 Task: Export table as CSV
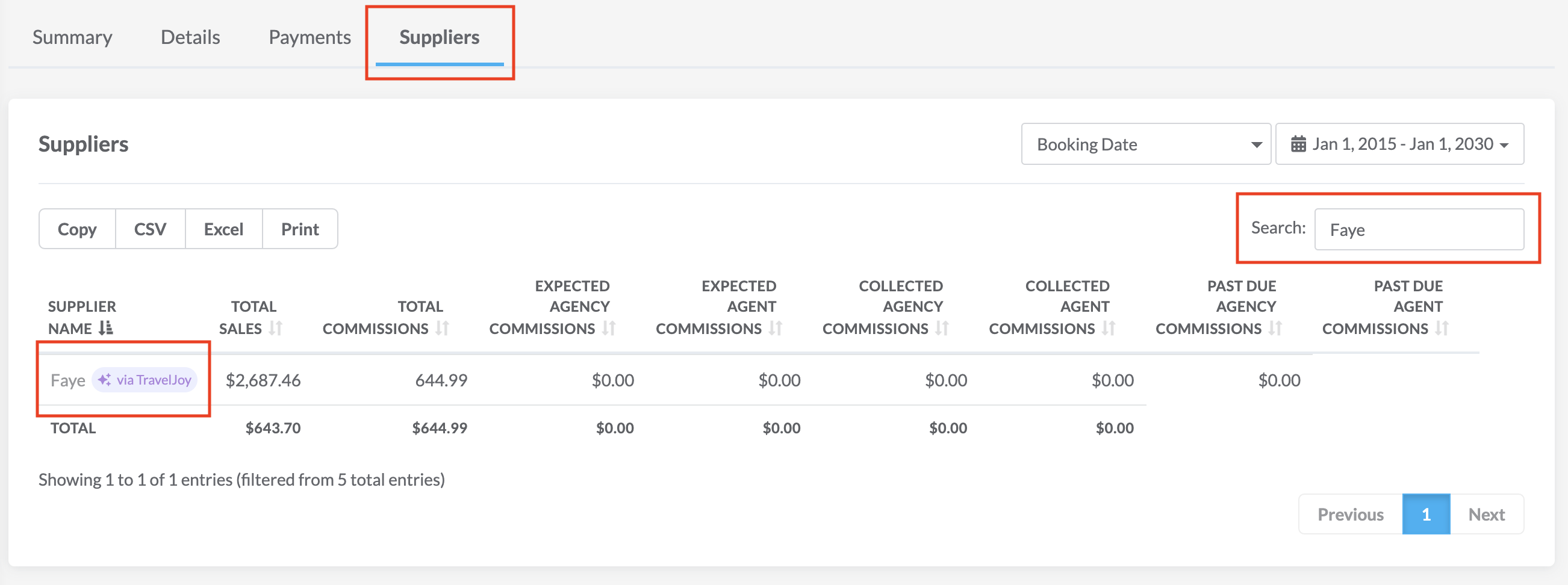(x=151, y=229)
